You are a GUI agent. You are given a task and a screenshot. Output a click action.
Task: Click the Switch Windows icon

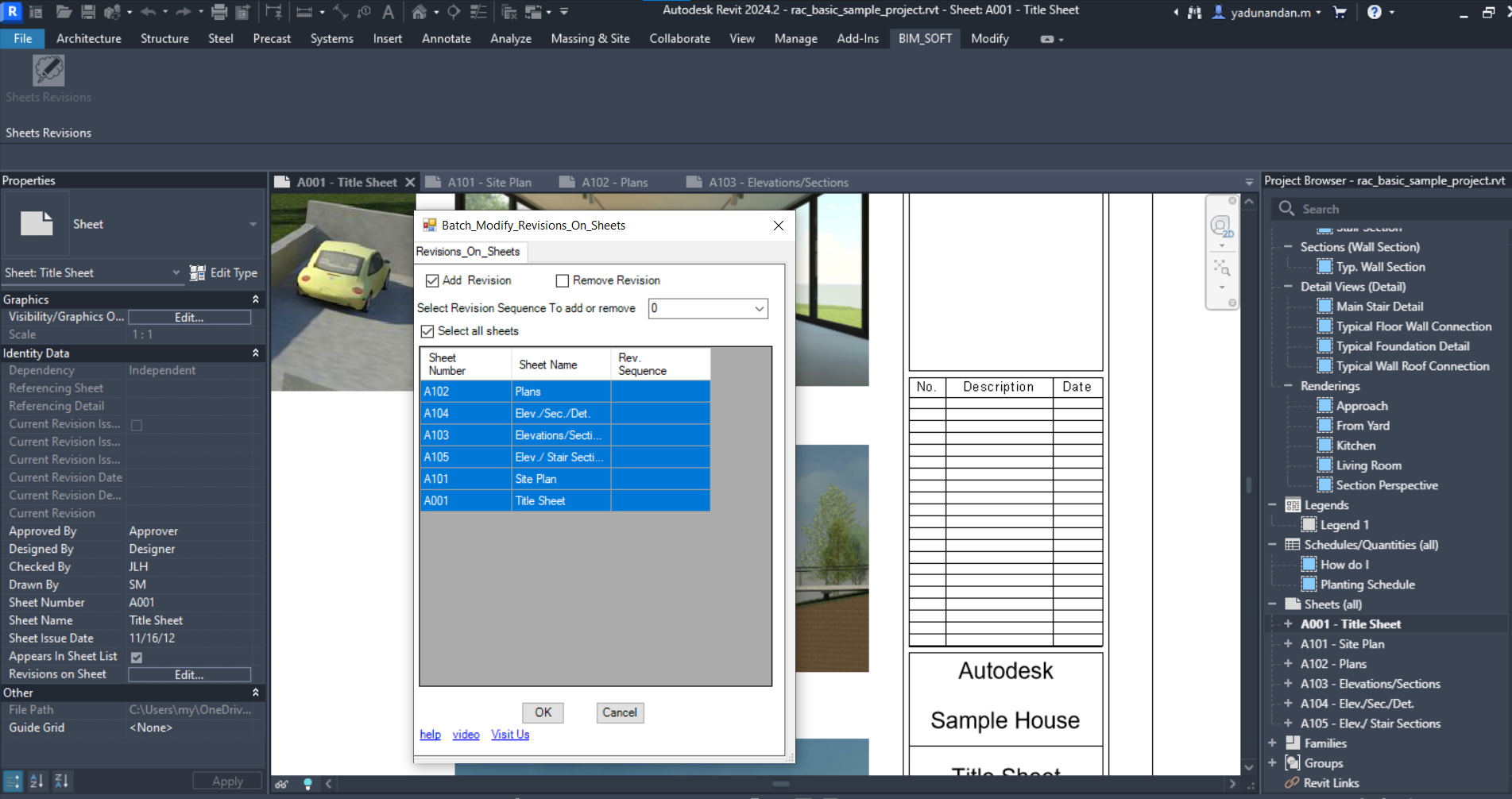click(534, 12)
